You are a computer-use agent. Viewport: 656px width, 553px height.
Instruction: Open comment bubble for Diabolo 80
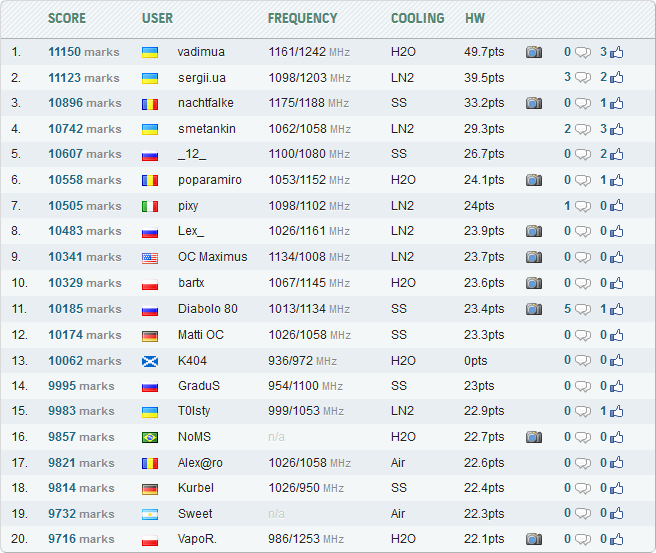(x=582, y=309)
